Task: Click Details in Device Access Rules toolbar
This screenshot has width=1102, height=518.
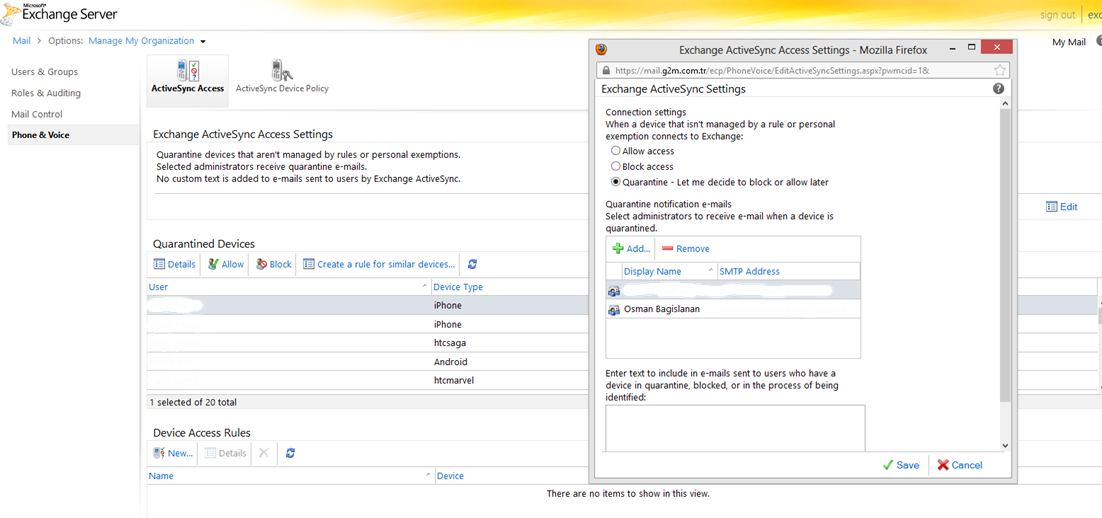Action: [226, 453]
